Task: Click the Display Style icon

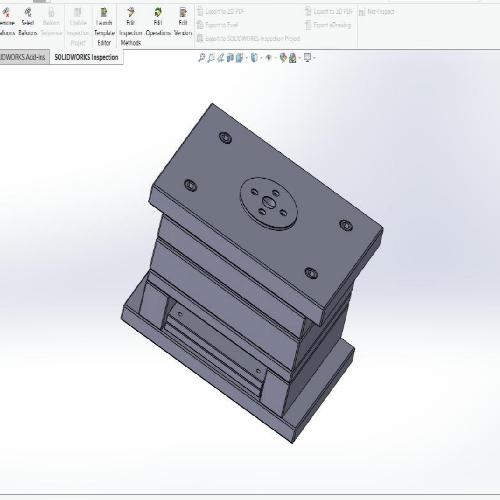Action: point(254,58)
